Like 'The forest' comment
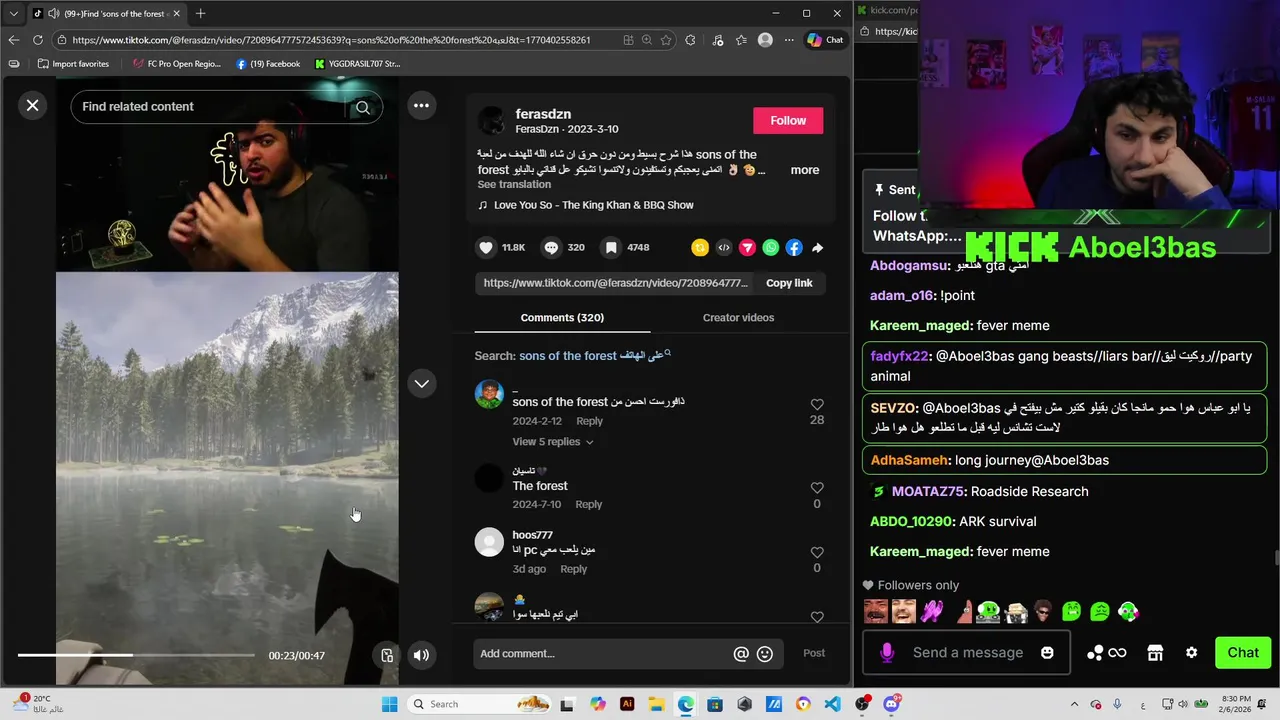 coord(817,488)
